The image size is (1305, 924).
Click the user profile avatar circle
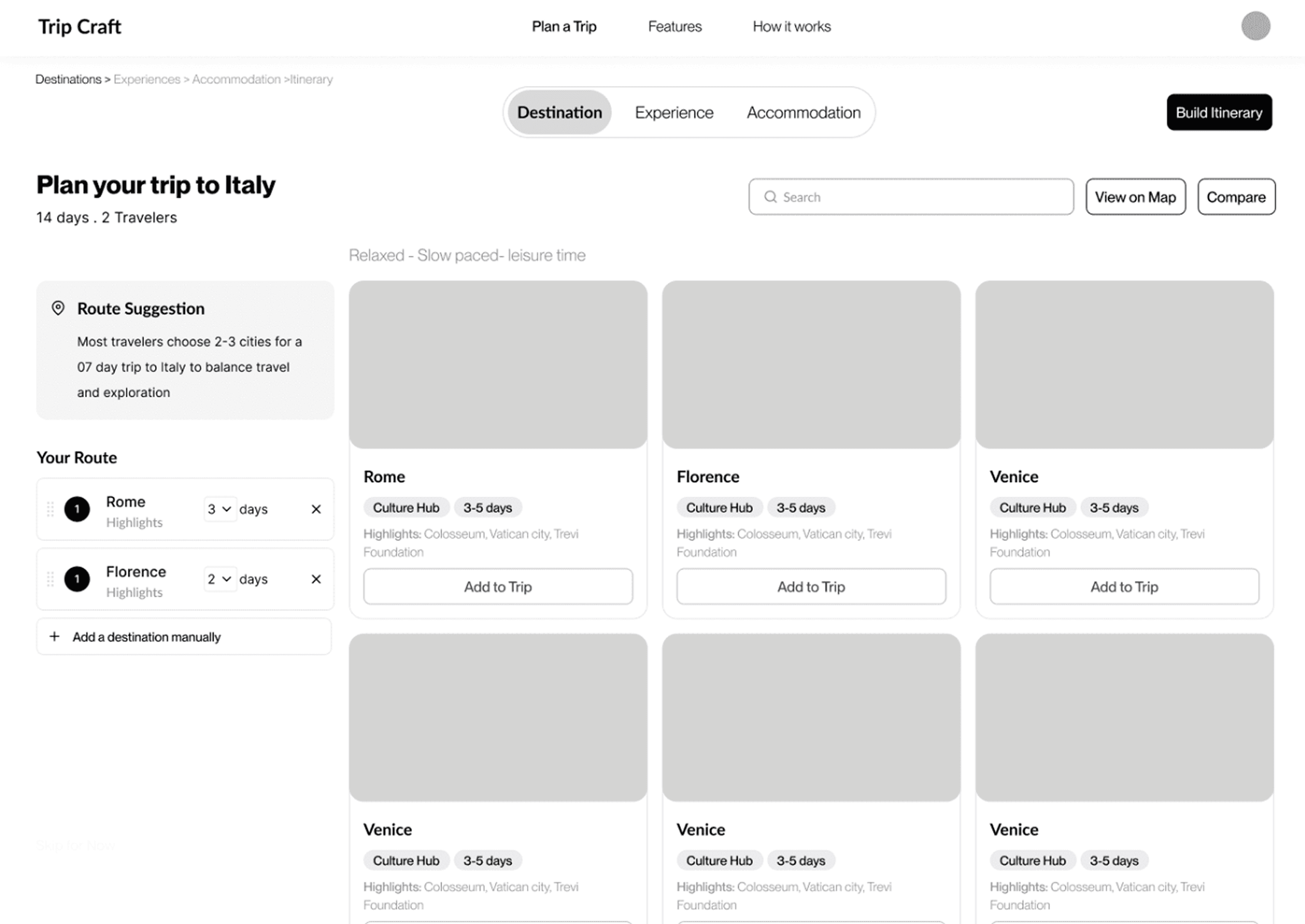(1255, 26)
